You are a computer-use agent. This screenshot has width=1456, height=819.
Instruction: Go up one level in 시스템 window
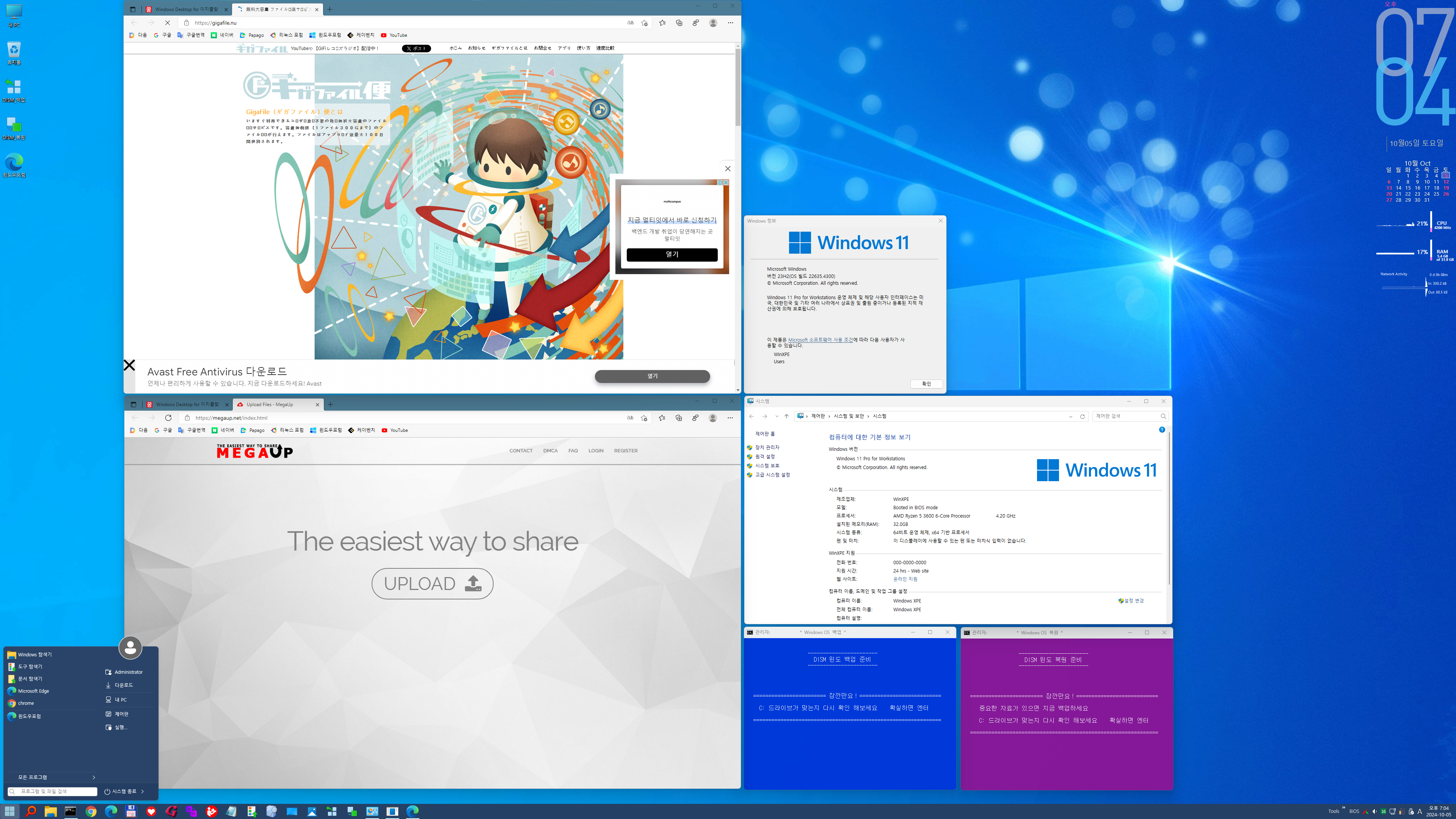pos(786,417)
